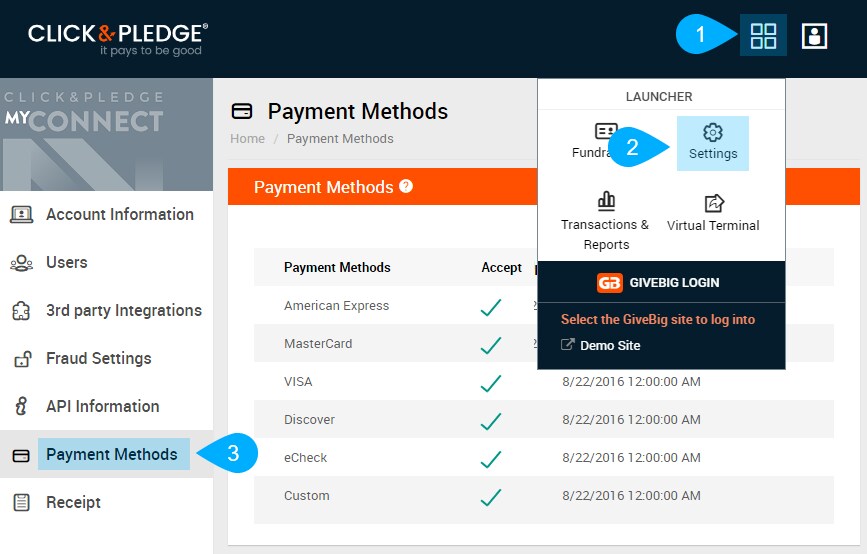Click the Payment Methods page title

click(x=358, y=112)
